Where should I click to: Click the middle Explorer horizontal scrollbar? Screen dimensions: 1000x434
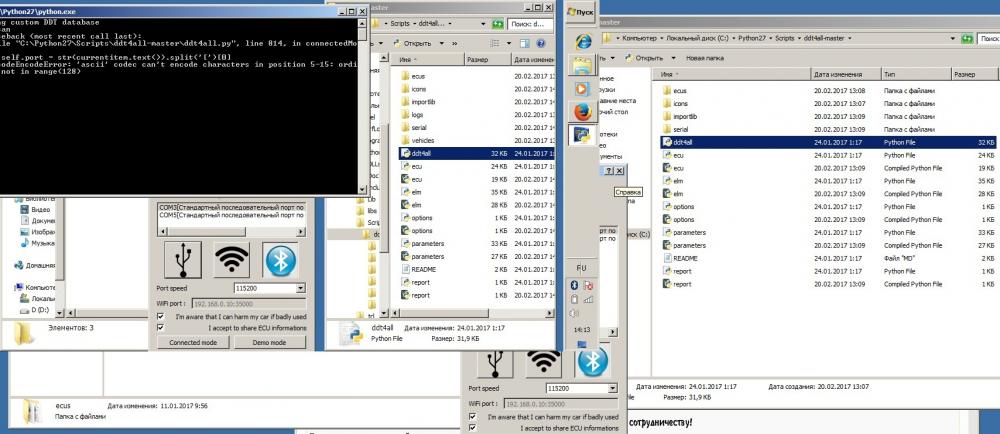[x=472, y=313]
